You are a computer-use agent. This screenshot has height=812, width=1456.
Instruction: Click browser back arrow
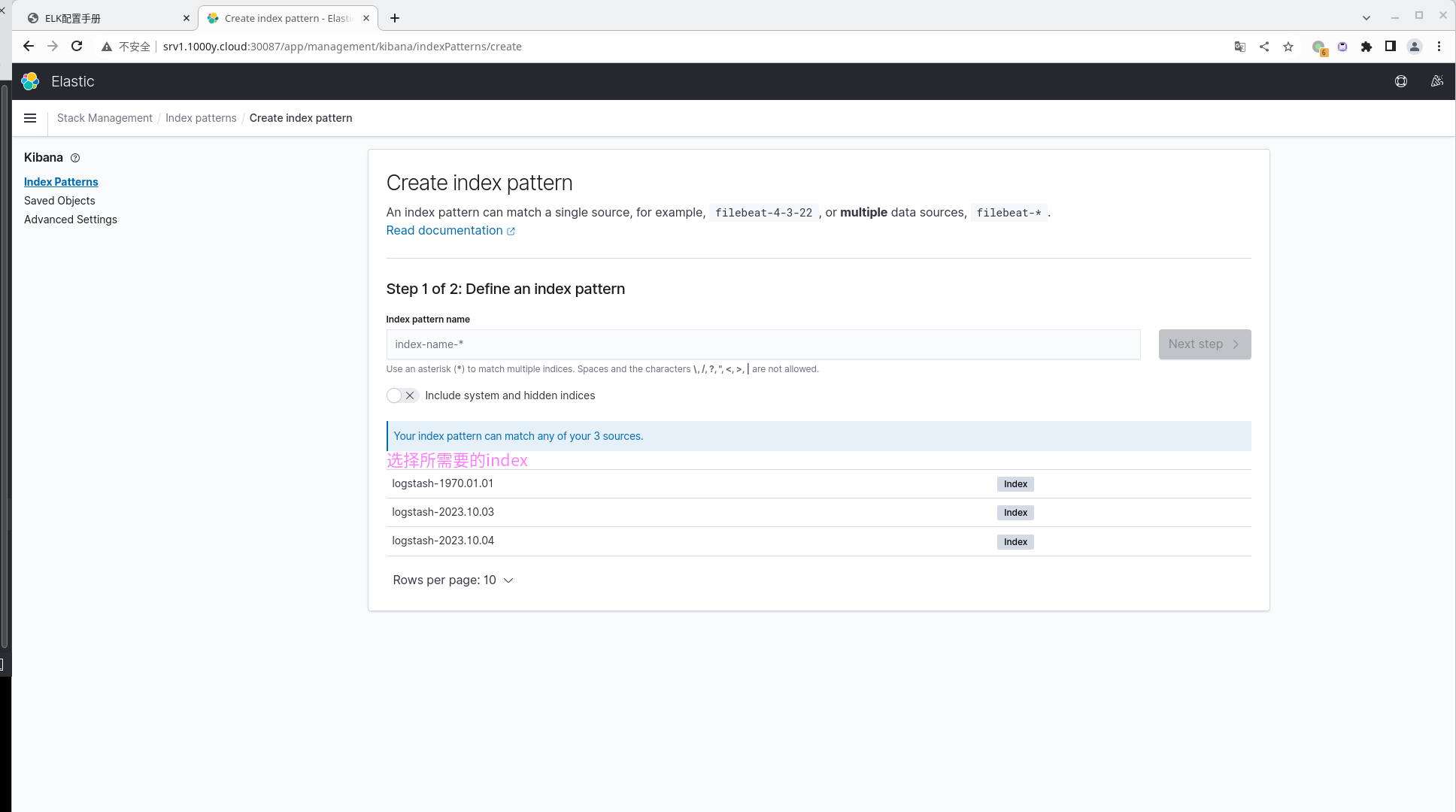click(29, 47)
